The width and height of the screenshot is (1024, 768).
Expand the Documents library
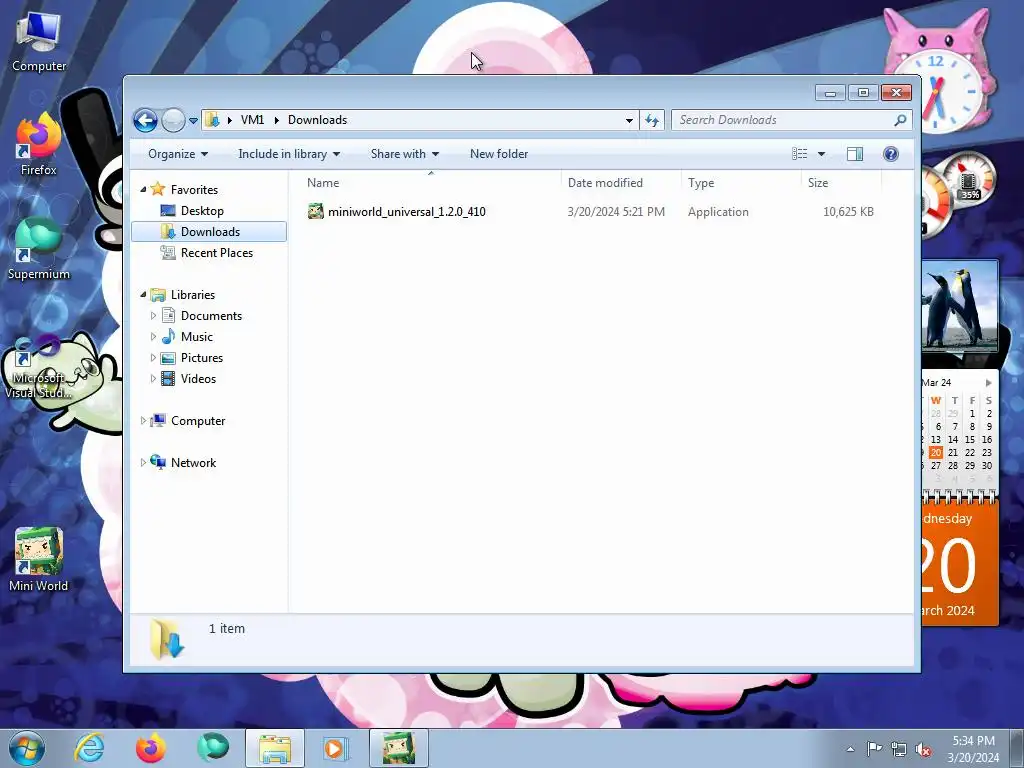(x=153, y=316)
